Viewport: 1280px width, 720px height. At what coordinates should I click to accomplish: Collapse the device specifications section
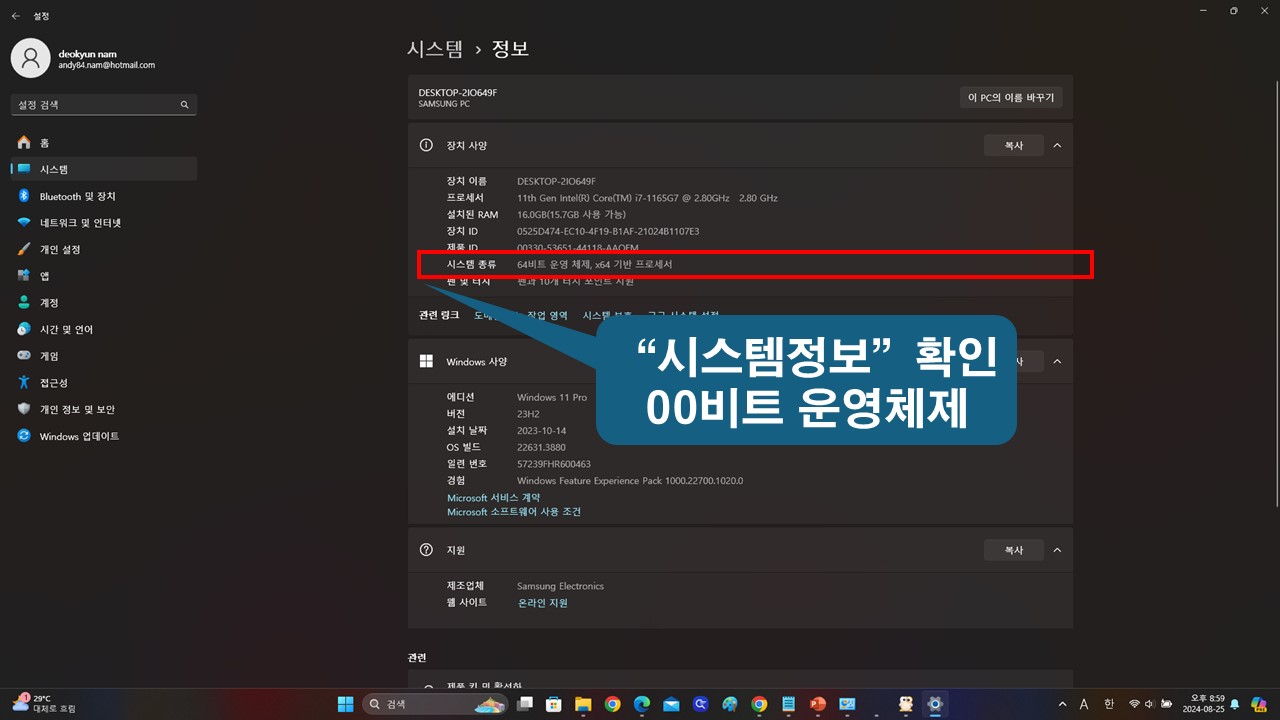pos(1057,146)
